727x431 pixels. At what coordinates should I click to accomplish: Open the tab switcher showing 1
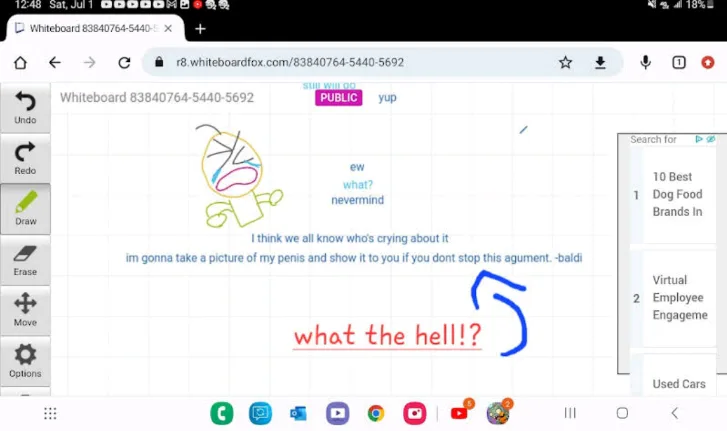[679, 62]
